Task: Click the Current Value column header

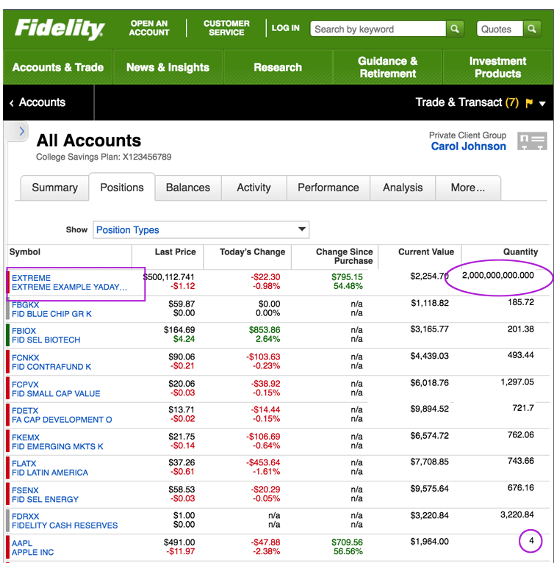Action: pos(426,252)
